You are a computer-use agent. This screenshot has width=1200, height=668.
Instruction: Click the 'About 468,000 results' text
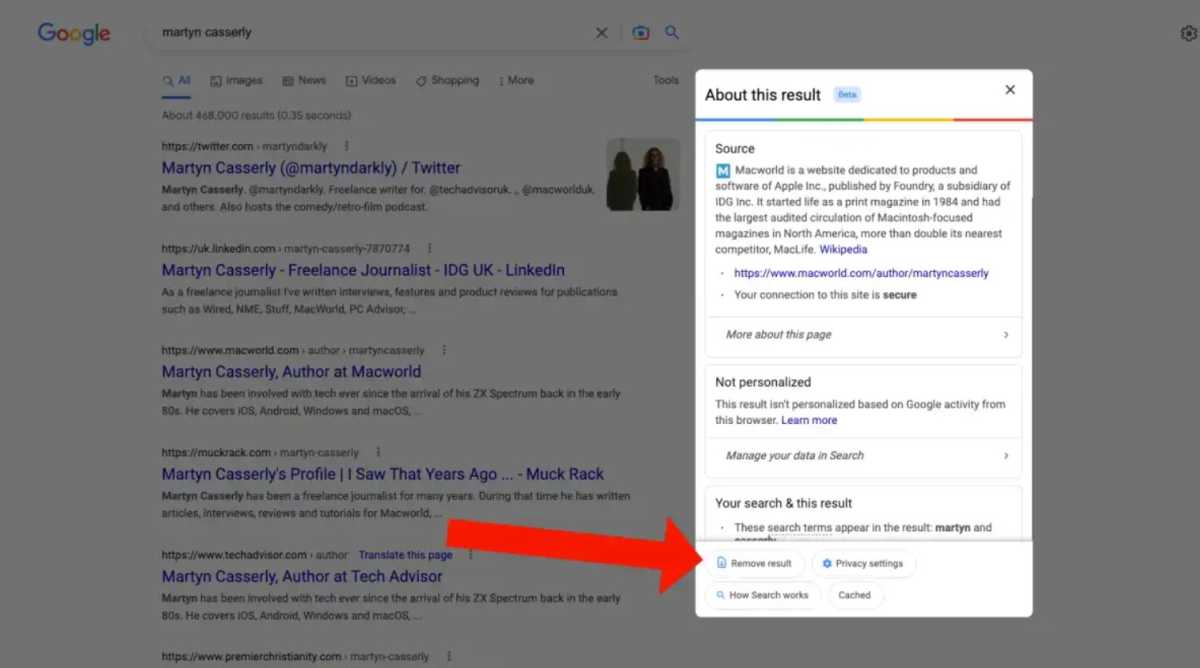256,116
